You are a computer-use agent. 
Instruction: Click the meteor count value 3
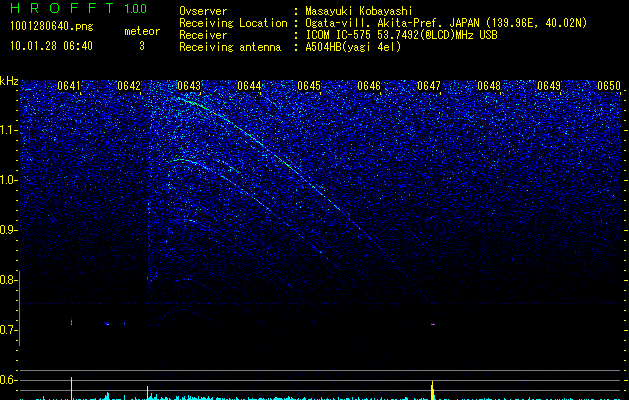tap(142, 46)
